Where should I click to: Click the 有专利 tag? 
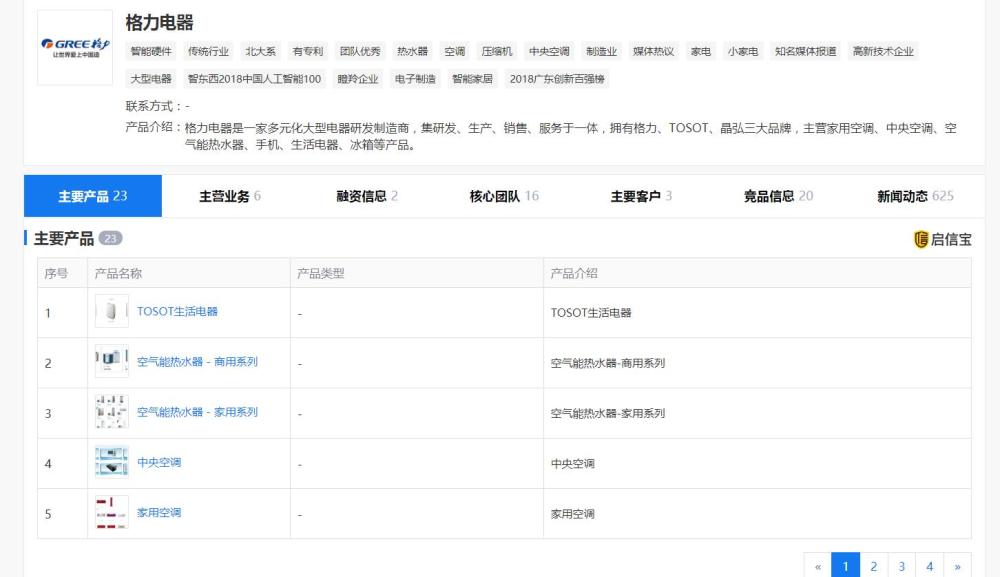(308, 52)
